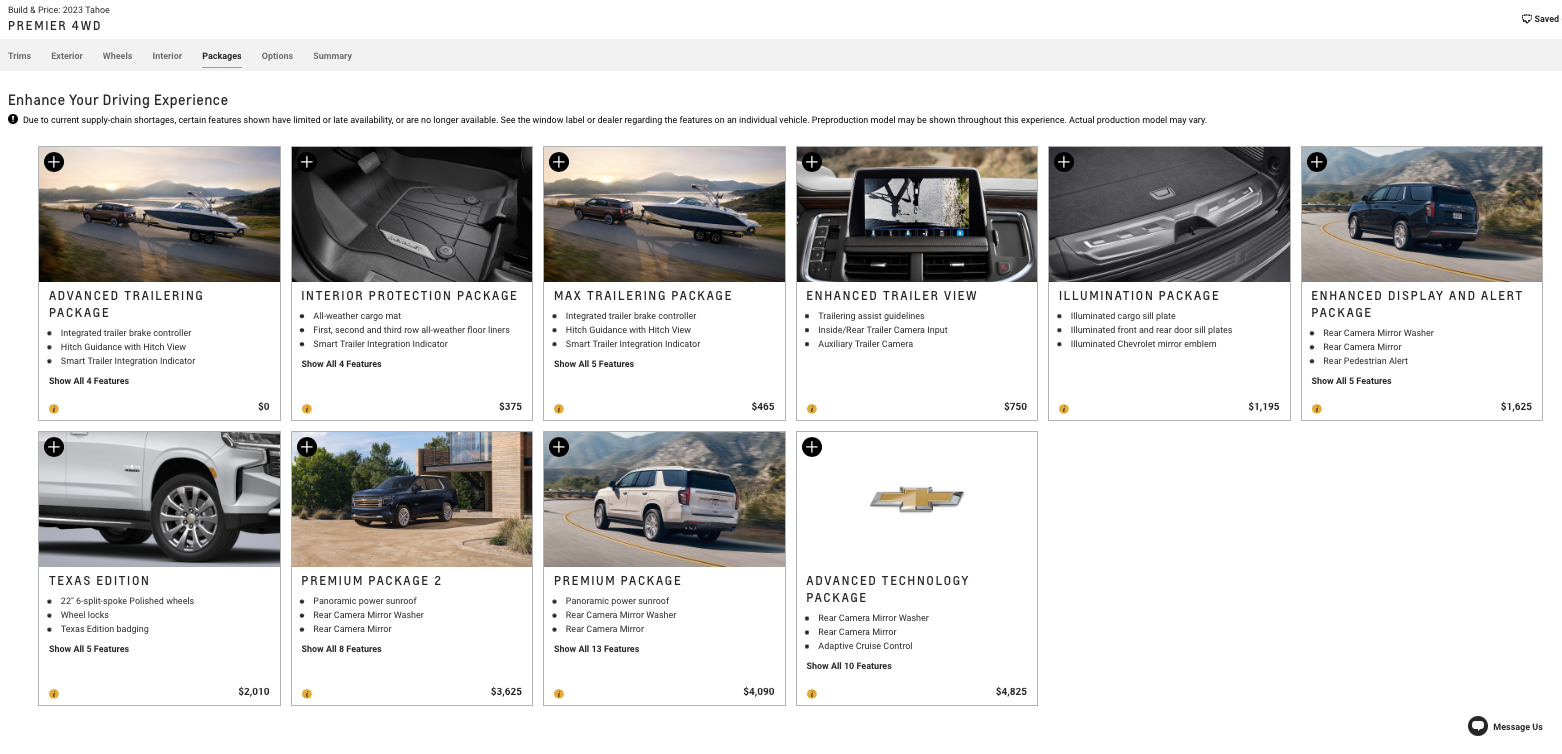This screenshot has height=754, width=1562.
Task: Add the Illumination Package with plus icon
Action: (x=1064, y=162)
